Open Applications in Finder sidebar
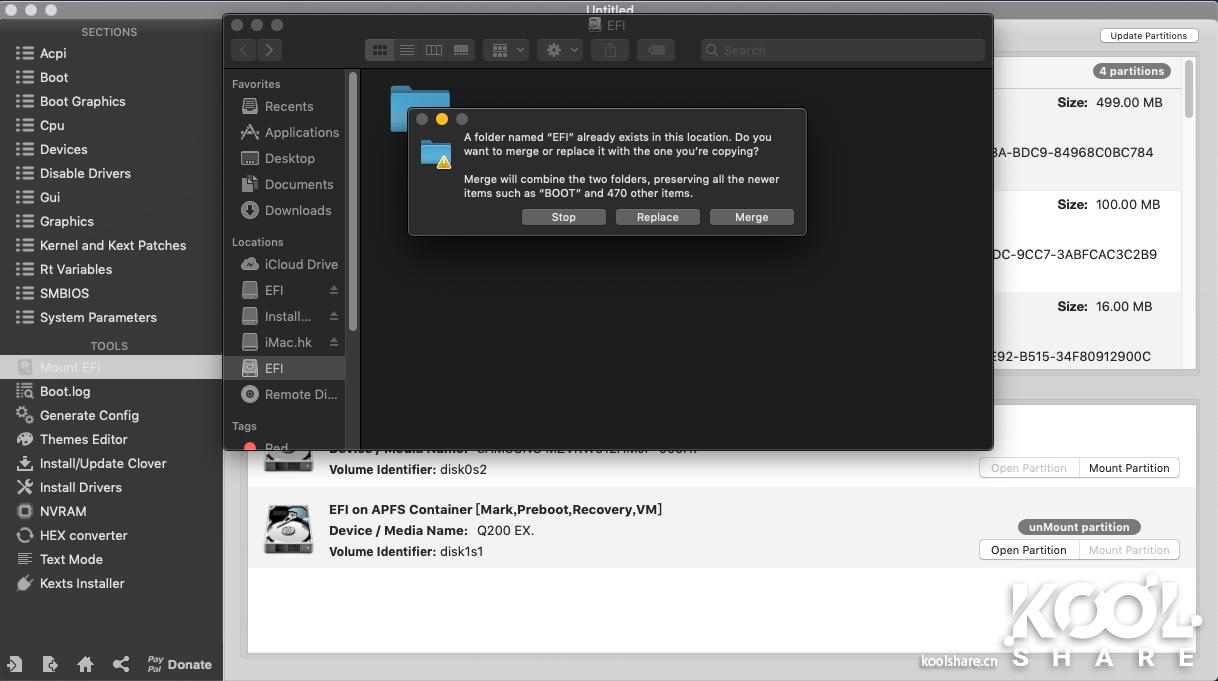1218x681 pixels. [288, 132]
